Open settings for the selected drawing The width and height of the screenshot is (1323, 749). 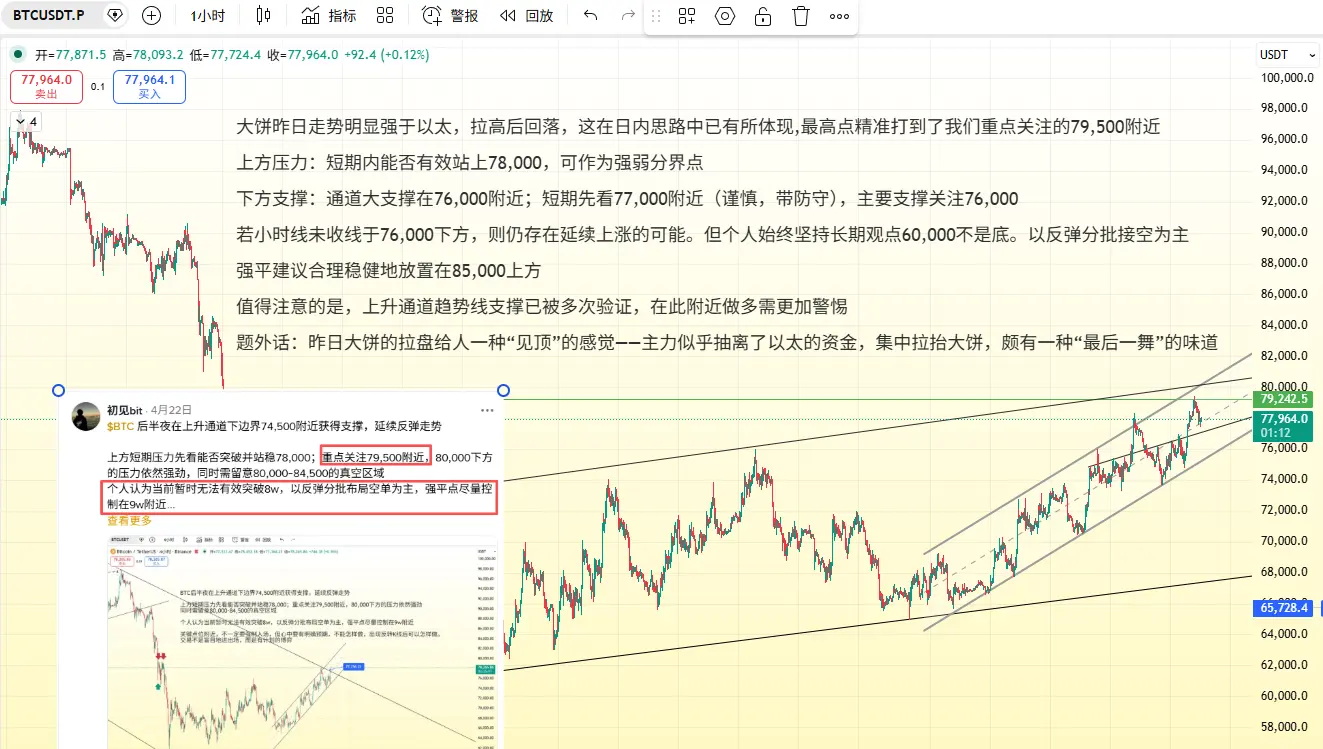(725, 16)
